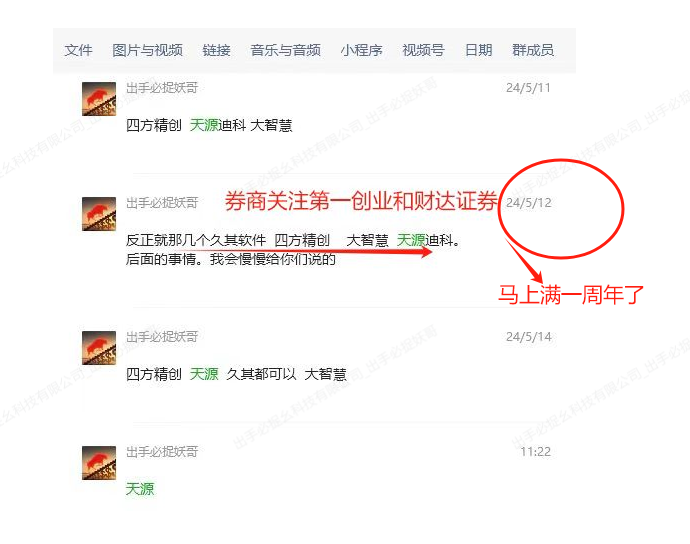Image resolution: width=690 pixels, height=544 pixels.
Task: Click avatar of the 24/5/12 message
Action: 99,214
